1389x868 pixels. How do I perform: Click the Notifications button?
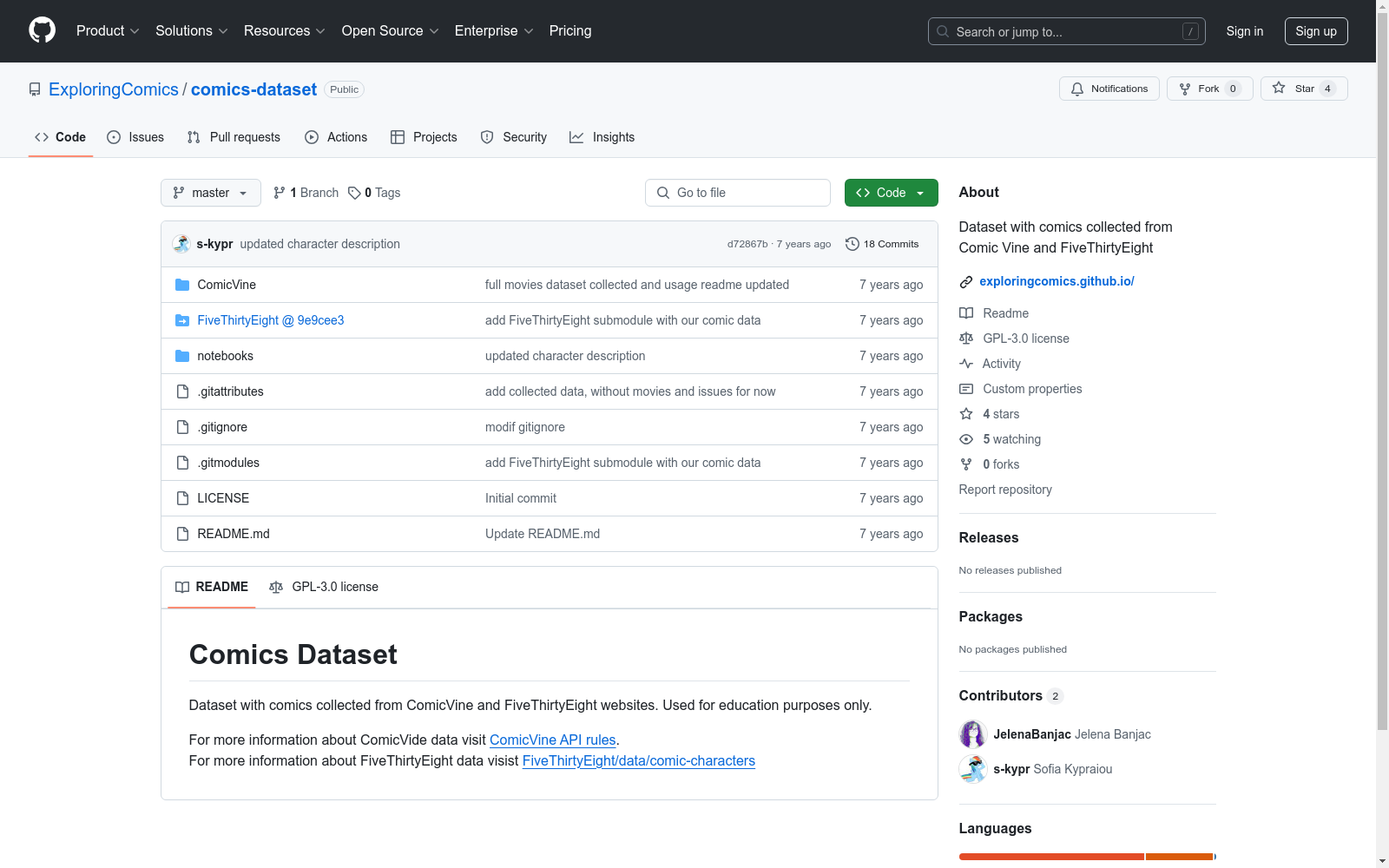pyautogui.click(x=1109, y=89)
